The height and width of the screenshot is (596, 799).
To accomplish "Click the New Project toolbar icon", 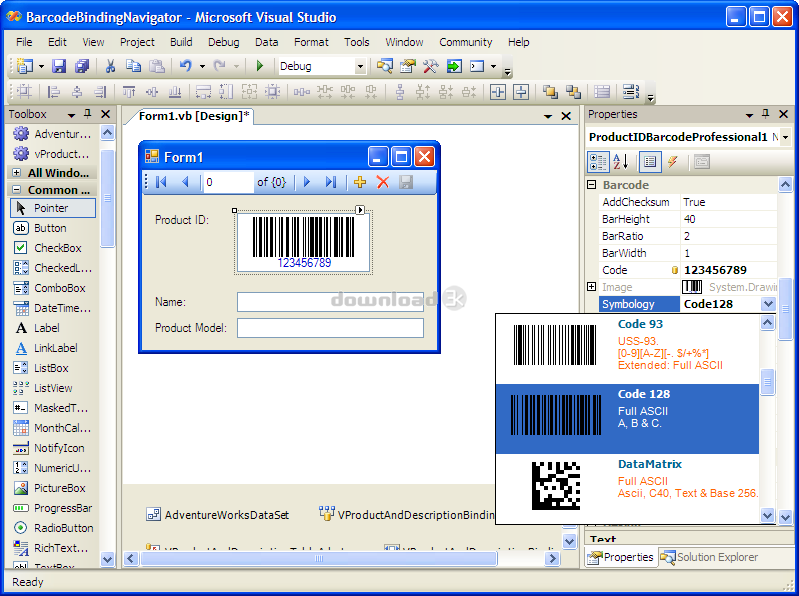I will [24, 66].
